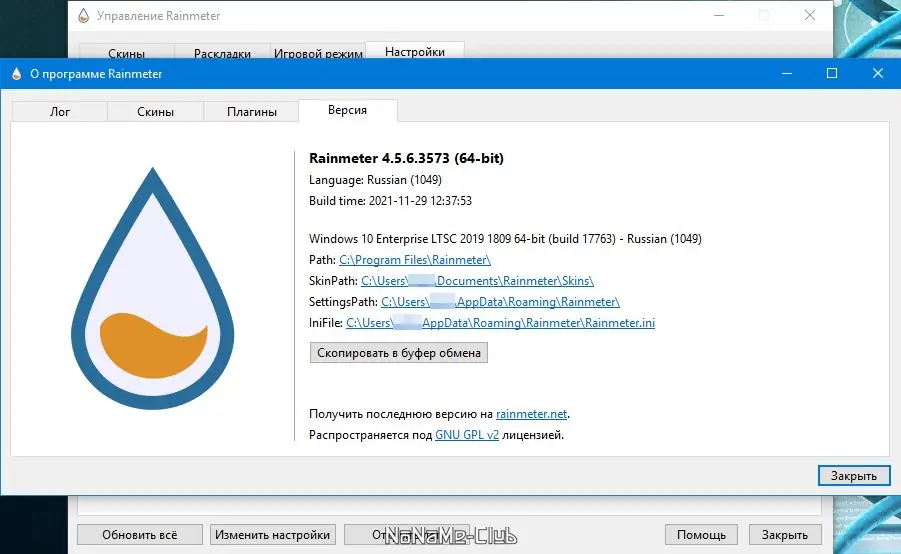
Task: Switch to the Скины tab in About dialog
Action: (x=155, y=111)
